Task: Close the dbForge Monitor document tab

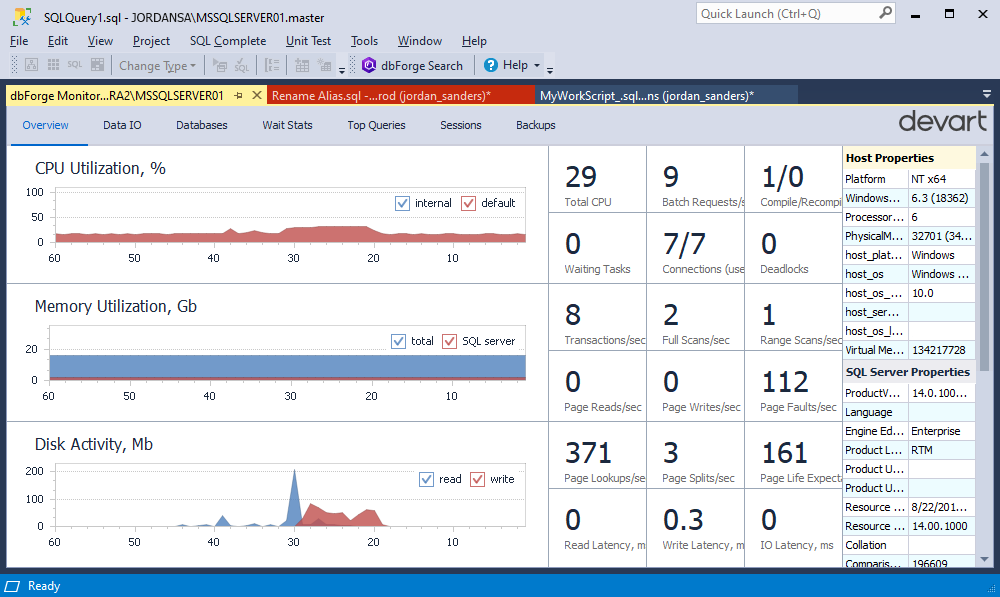Action: (x=257, y=96)
